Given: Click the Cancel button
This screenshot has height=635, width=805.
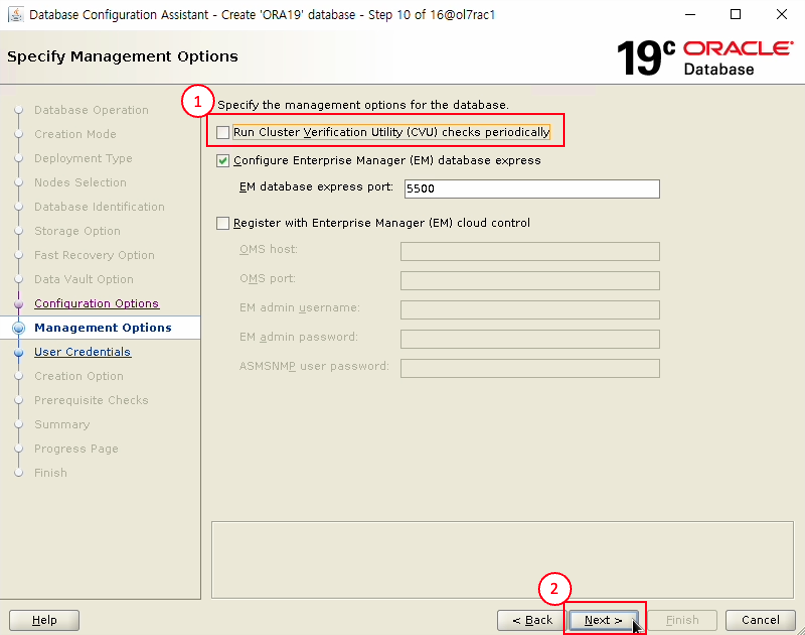Looking at the screenshot, I should point(760,620).
